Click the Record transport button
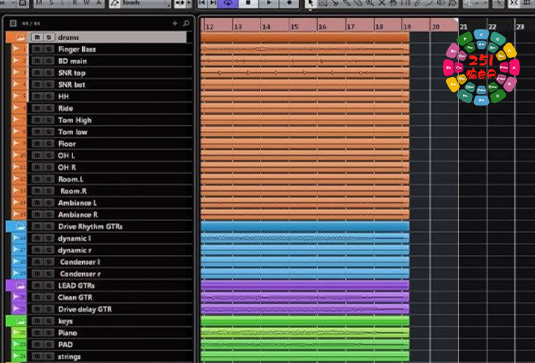 pos(289,3)
